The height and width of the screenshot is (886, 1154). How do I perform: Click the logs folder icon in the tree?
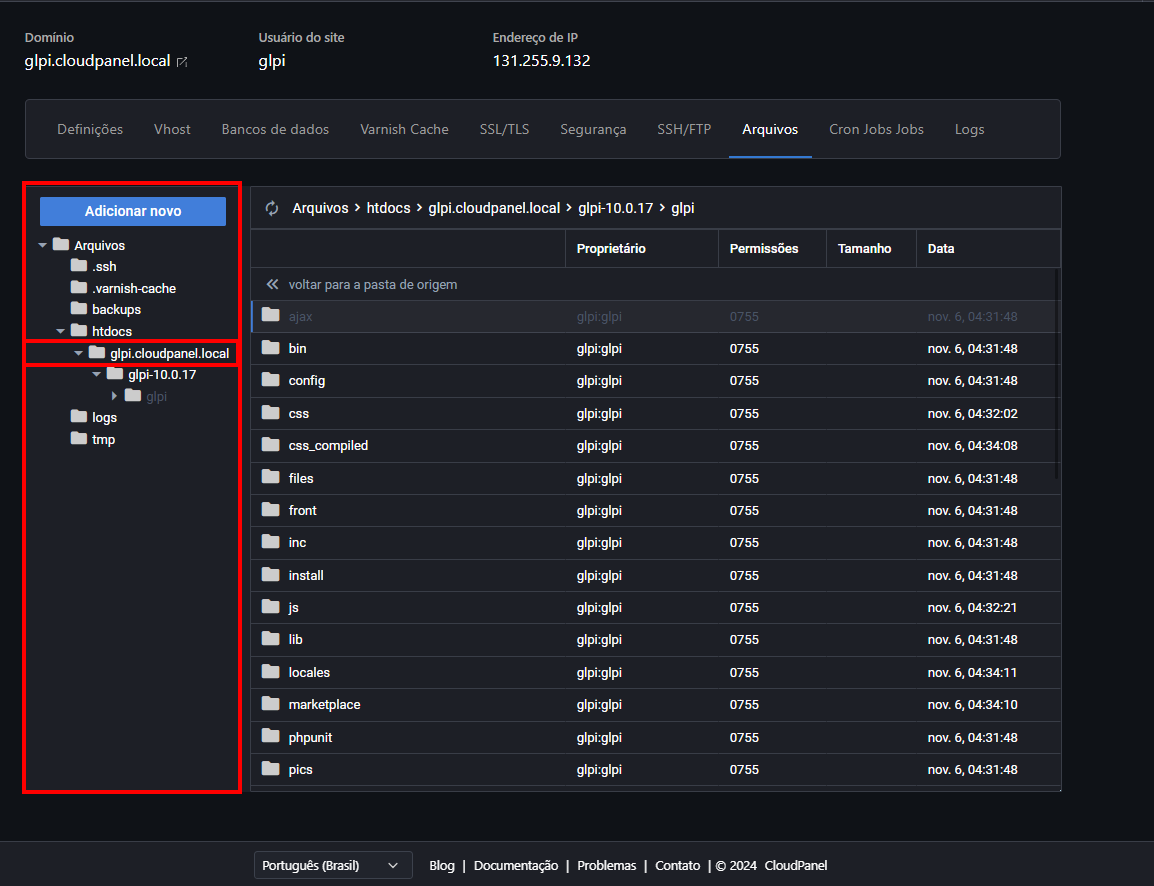[x=79, y=417]
